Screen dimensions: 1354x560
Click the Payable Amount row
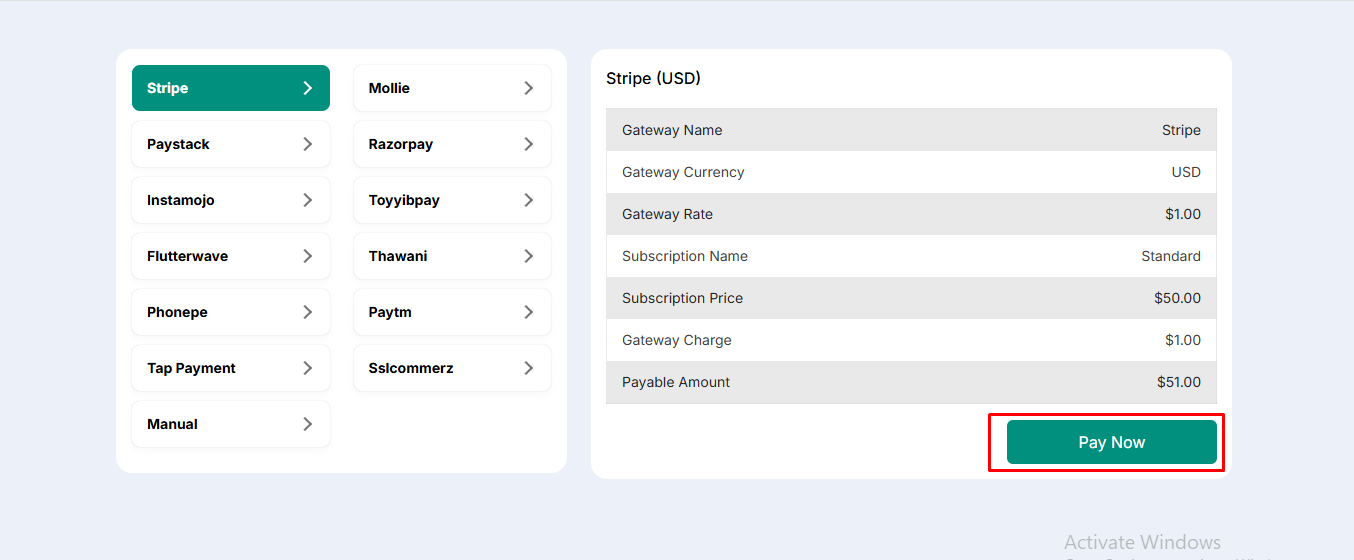coord(911,382)
